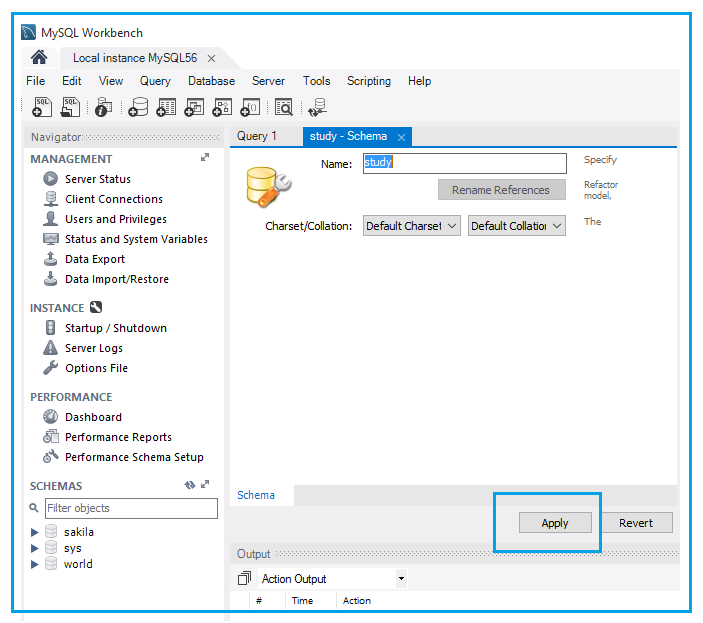Image resolution: width=703 pixels, height=623 pixels.
Task: Open the Query menu
Action: (155, 81)
